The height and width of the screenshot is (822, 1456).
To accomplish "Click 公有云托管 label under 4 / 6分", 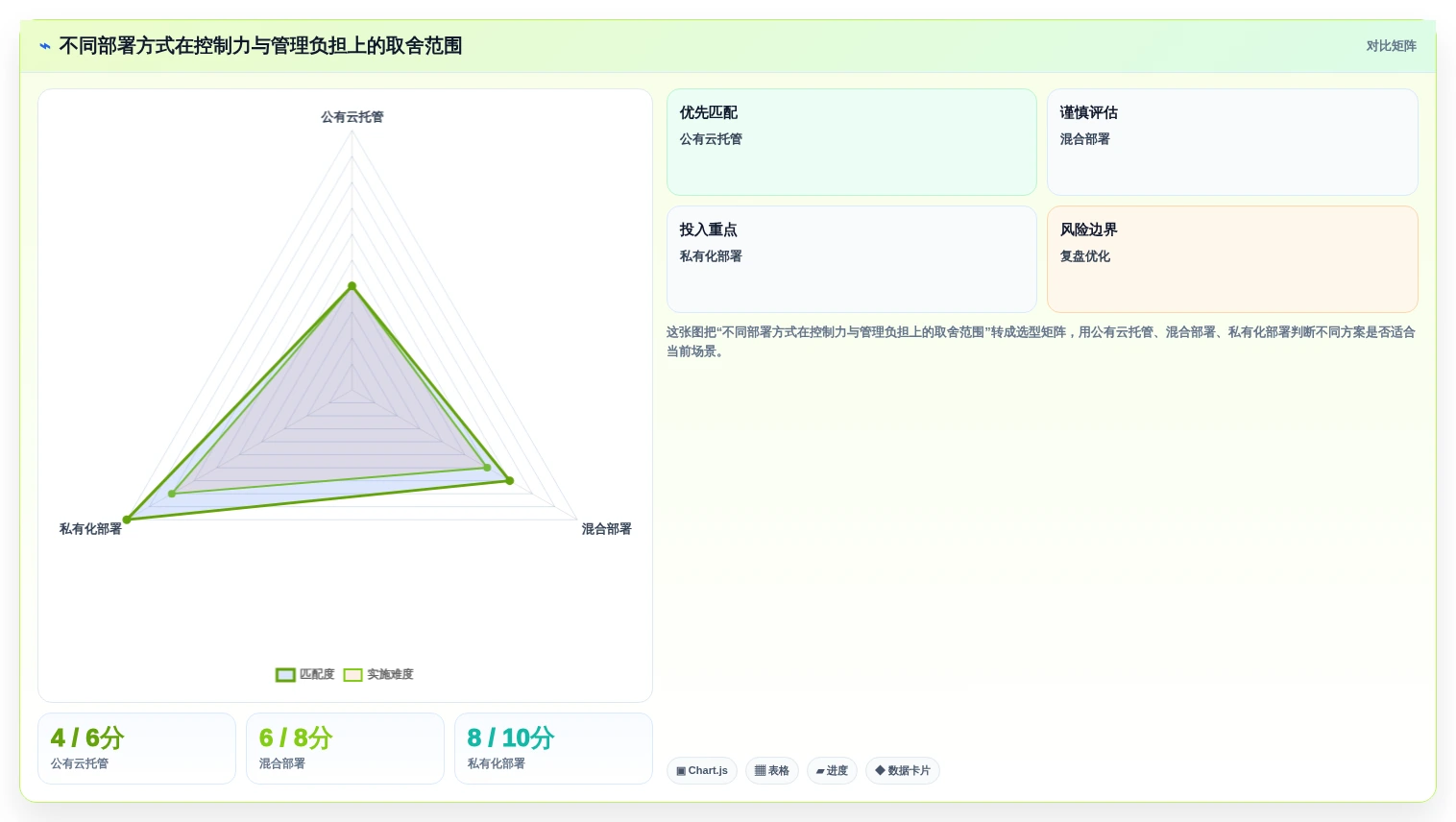I will coord(80,764).
